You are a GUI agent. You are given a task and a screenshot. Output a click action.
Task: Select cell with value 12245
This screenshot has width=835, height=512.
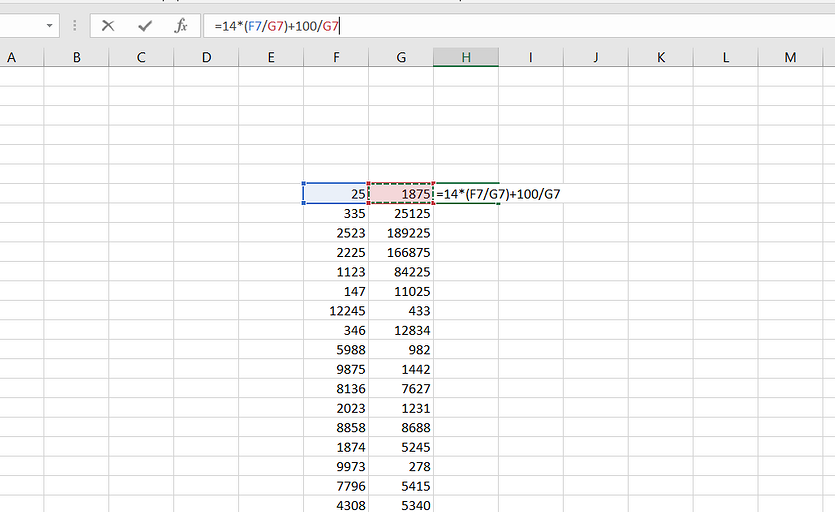(336, 310)
